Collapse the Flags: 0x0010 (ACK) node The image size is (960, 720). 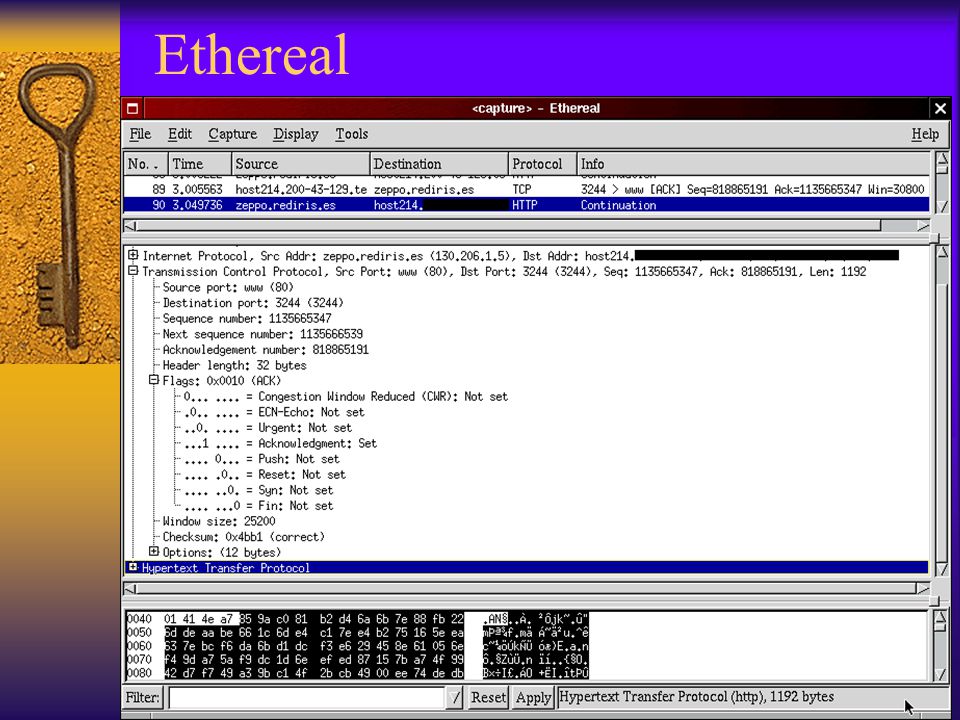154,380
